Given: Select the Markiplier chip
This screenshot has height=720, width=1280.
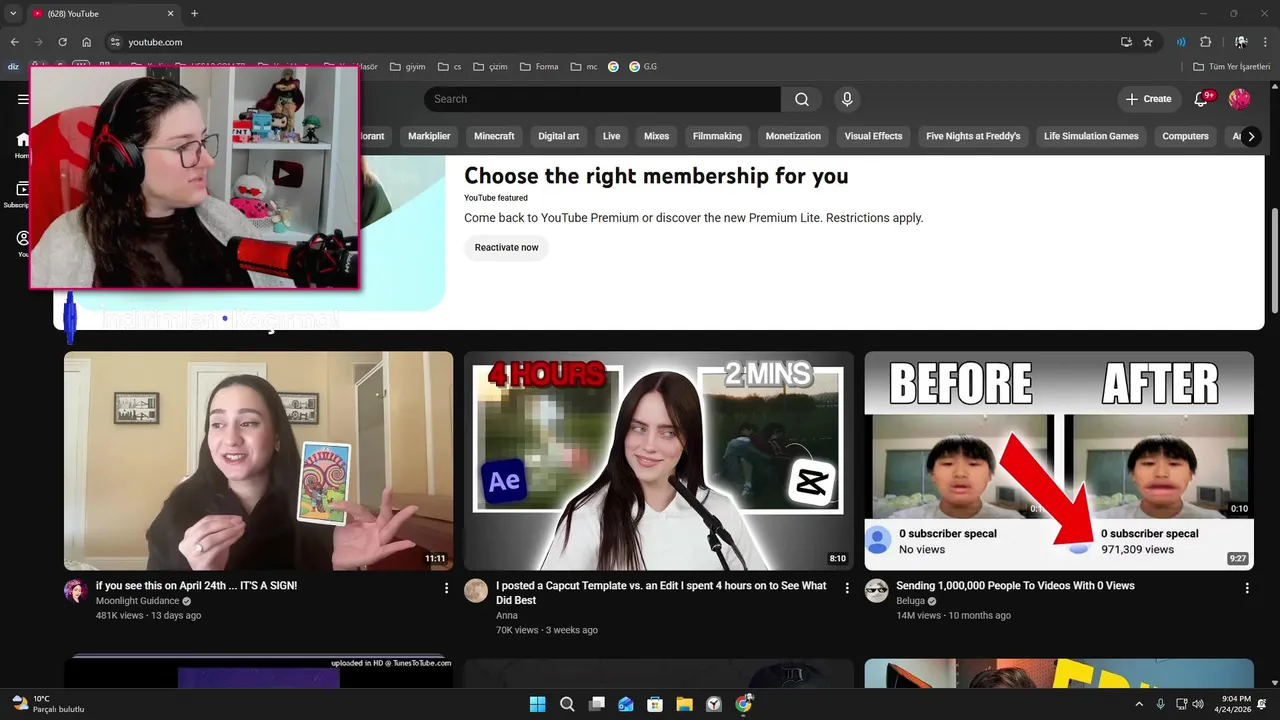Looking at the screenshot, I should point(429,136).
